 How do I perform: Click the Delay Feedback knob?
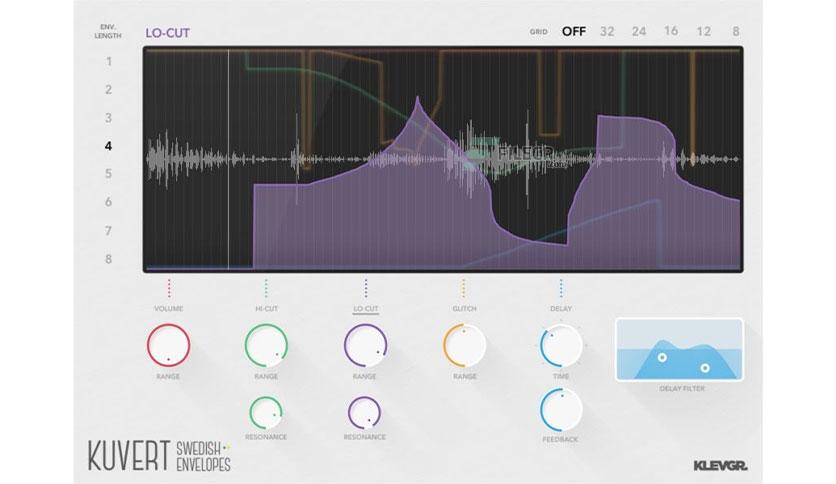click(561, 410)
